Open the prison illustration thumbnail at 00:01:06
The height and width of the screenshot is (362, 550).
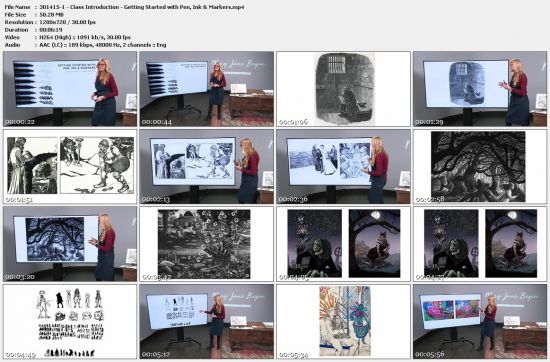[343, 89]
